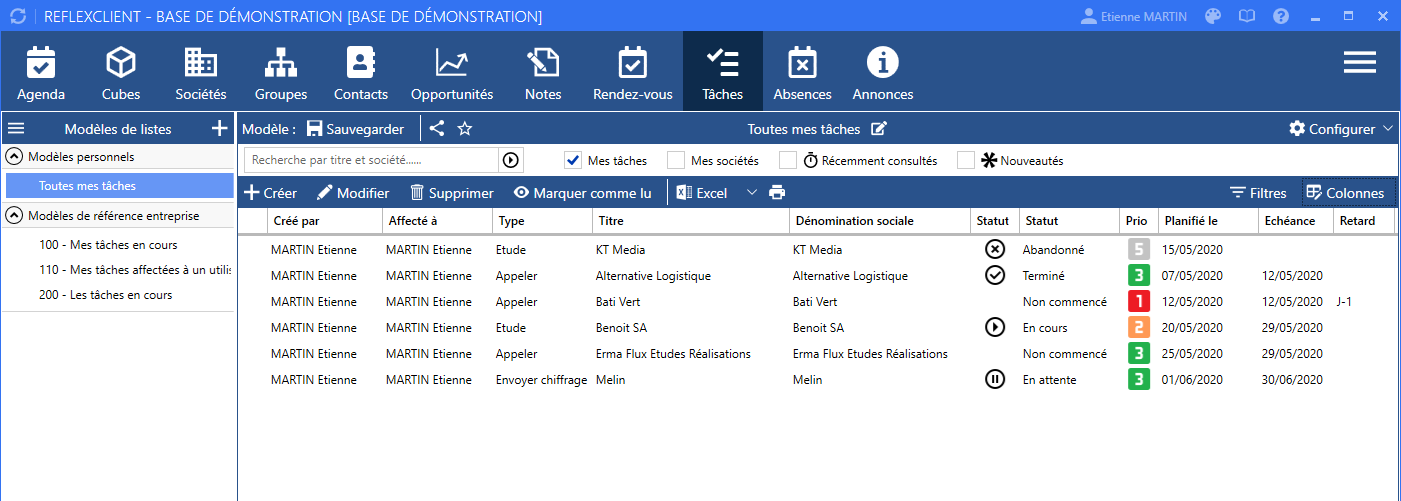
Task: Click the completed status icon for Alternative Logistique
Action: coord(995,275)
